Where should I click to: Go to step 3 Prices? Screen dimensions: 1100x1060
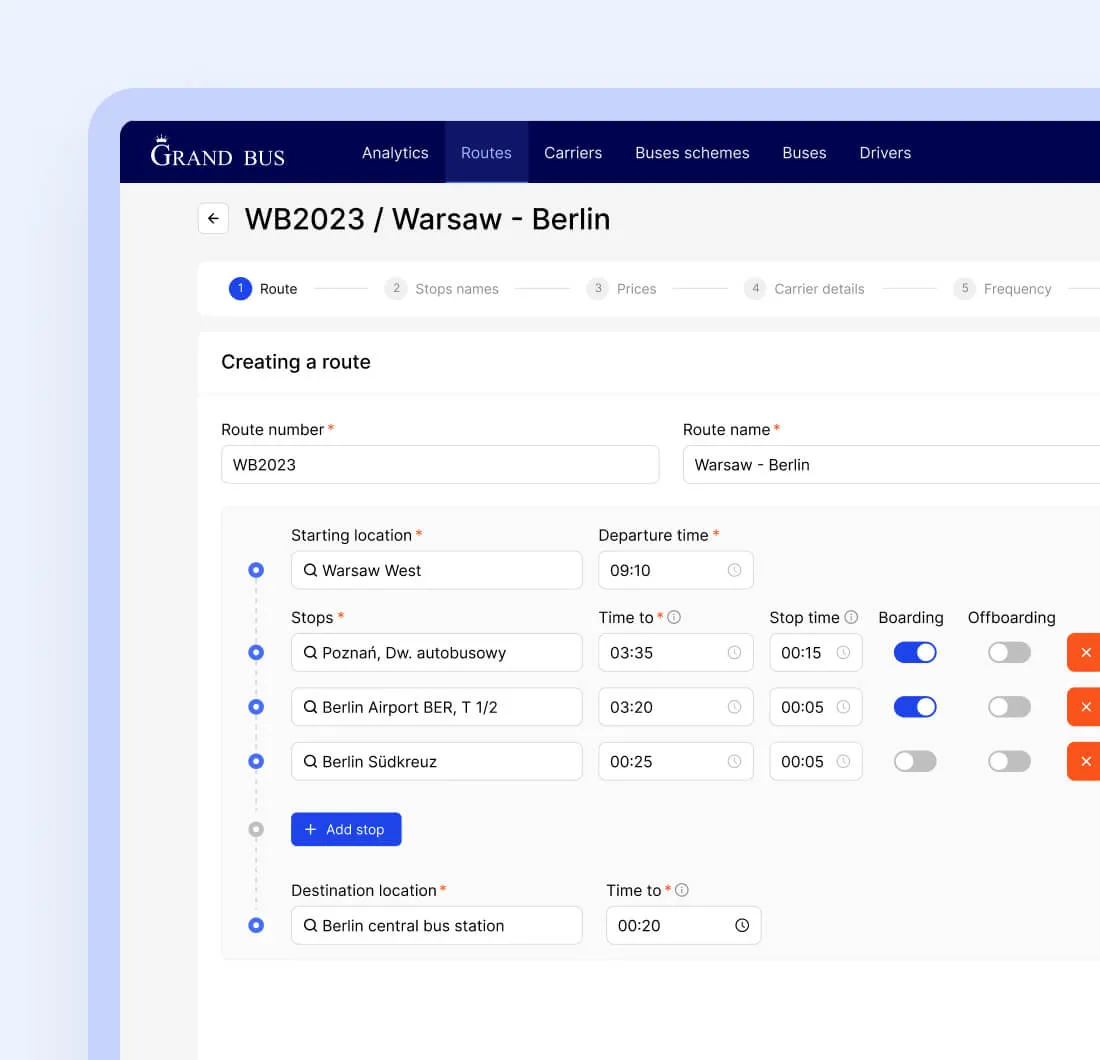coord(622,288)
